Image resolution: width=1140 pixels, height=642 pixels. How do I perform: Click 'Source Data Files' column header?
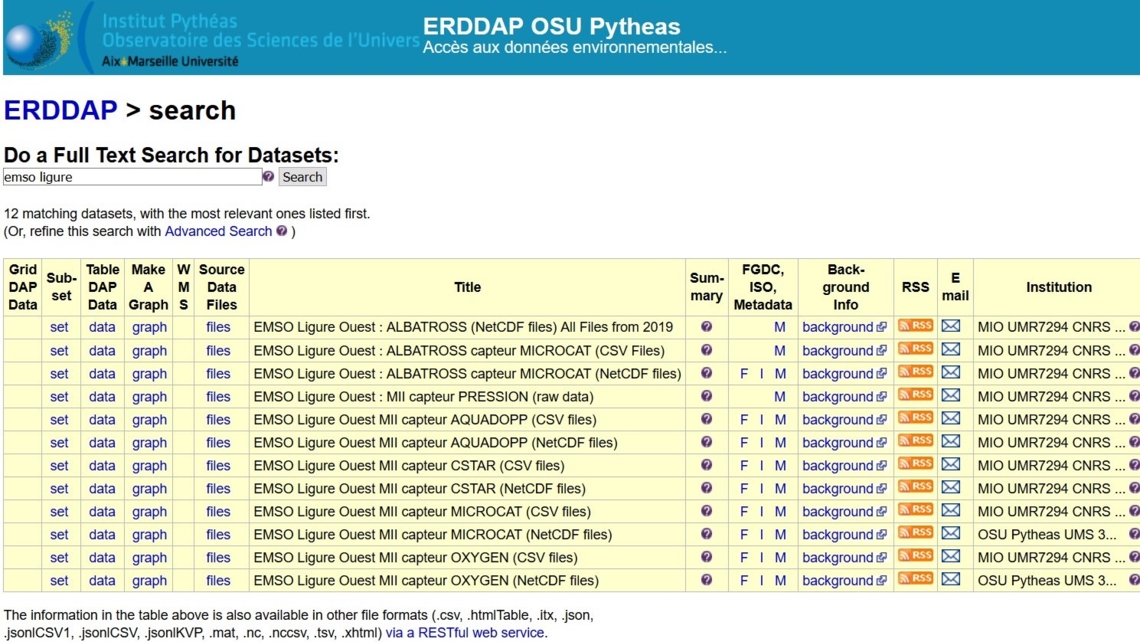222,287
